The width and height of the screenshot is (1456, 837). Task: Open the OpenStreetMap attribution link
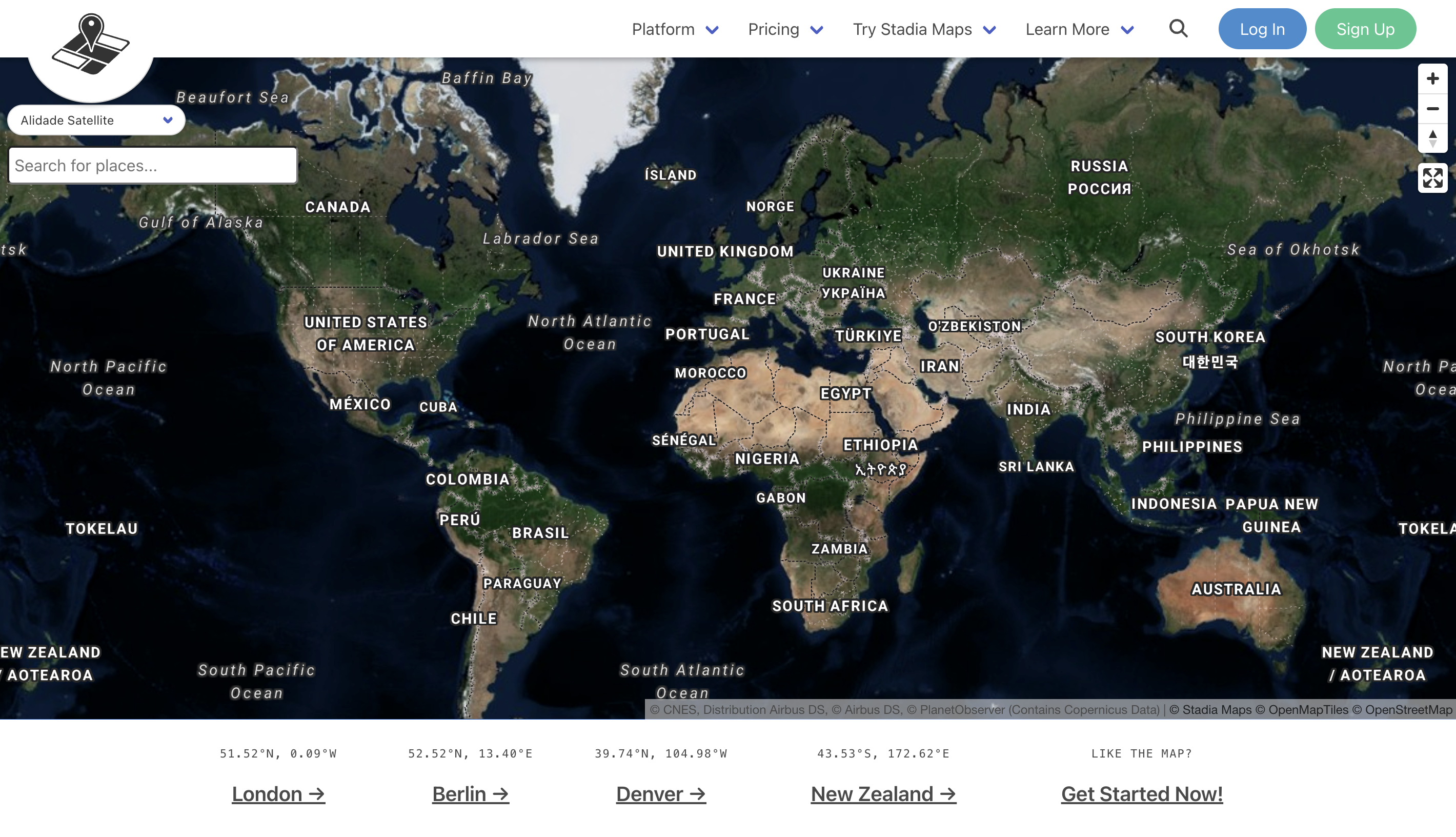(x=1408, y=709)
